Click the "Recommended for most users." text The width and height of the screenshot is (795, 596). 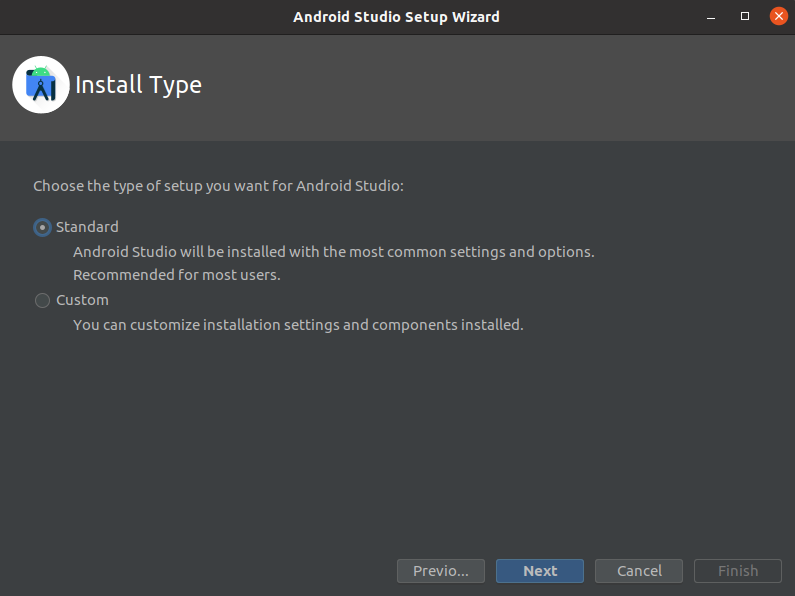click(x=177, y=275)
